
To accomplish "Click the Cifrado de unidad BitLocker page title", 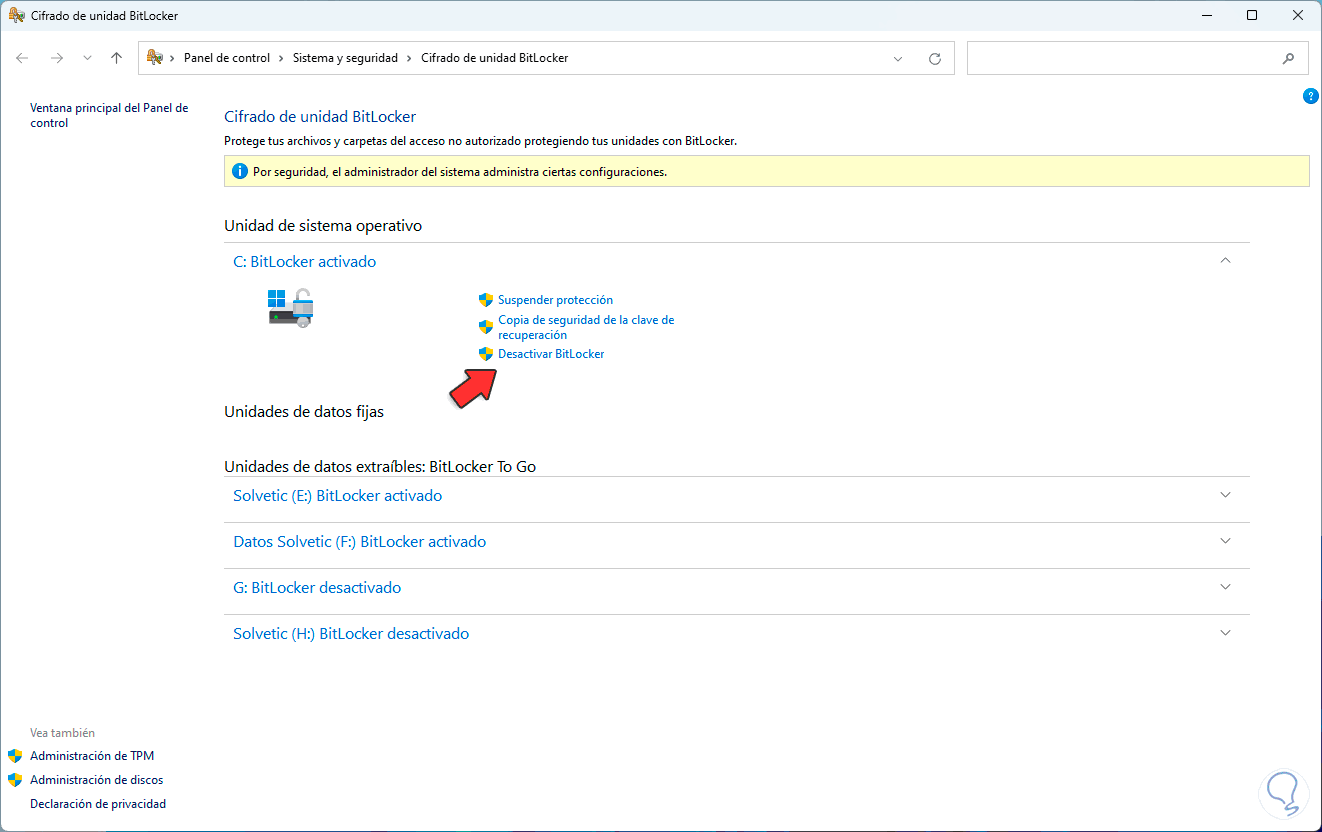I will 320,117.
